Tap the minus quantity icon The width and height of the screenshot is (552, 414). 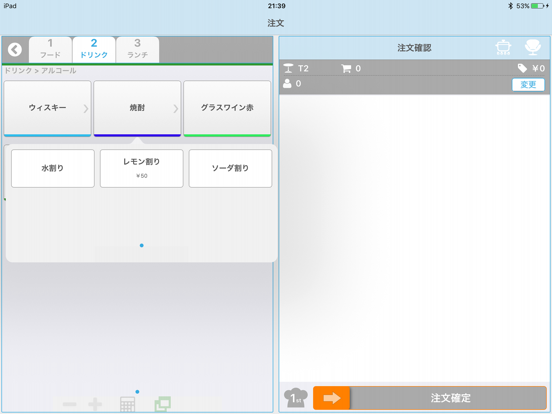pos(70,404)
